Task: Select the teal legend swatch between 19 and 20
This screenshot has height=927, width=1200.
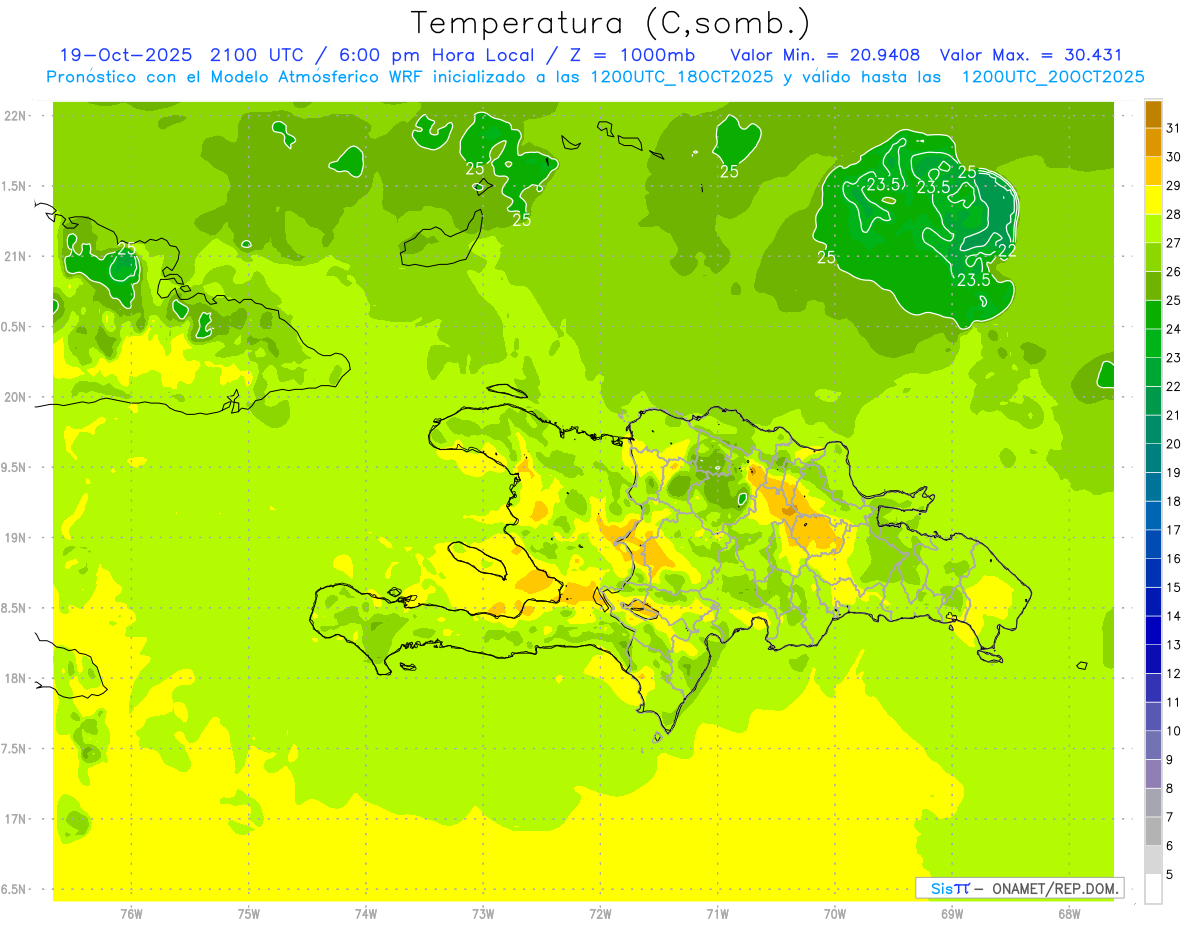Action: [x=1153, y=458]
